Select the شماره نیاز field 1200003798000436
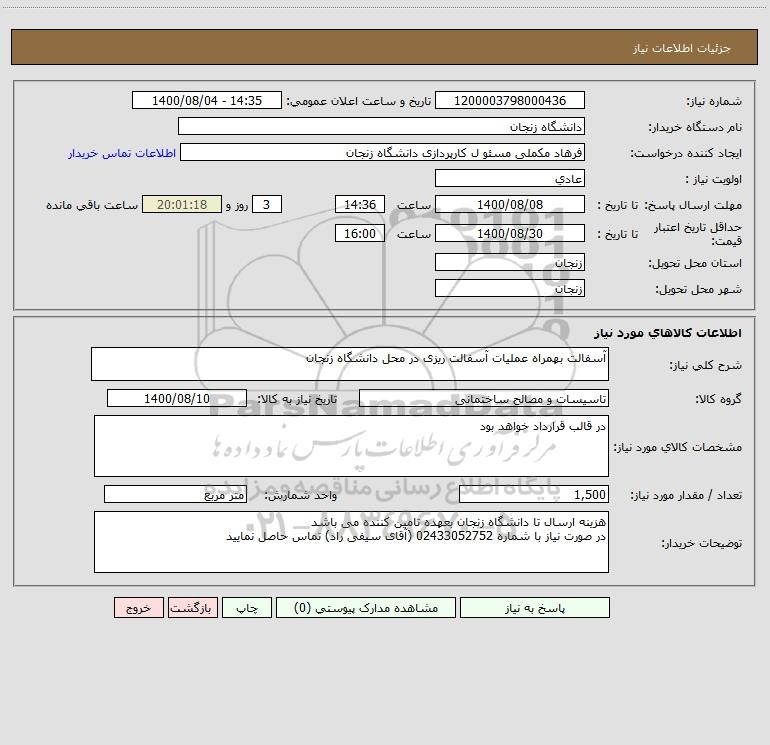 [x=510, y=100]
